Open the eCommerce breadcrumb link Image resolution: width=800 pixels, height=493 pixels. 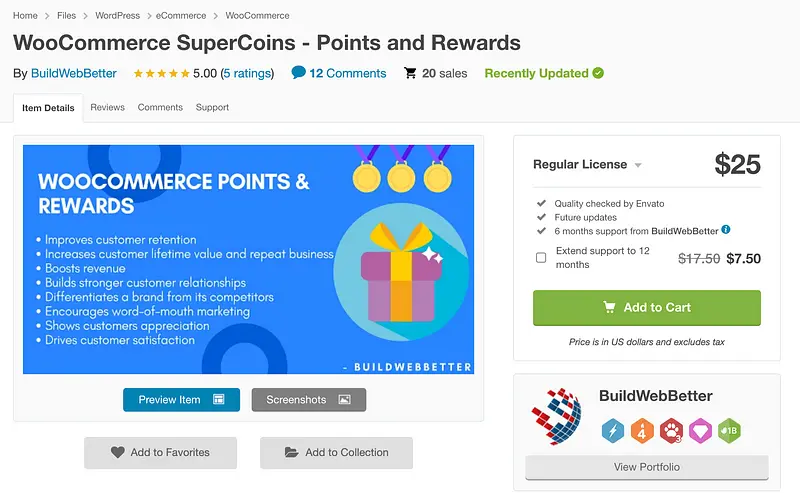(181, 16)
